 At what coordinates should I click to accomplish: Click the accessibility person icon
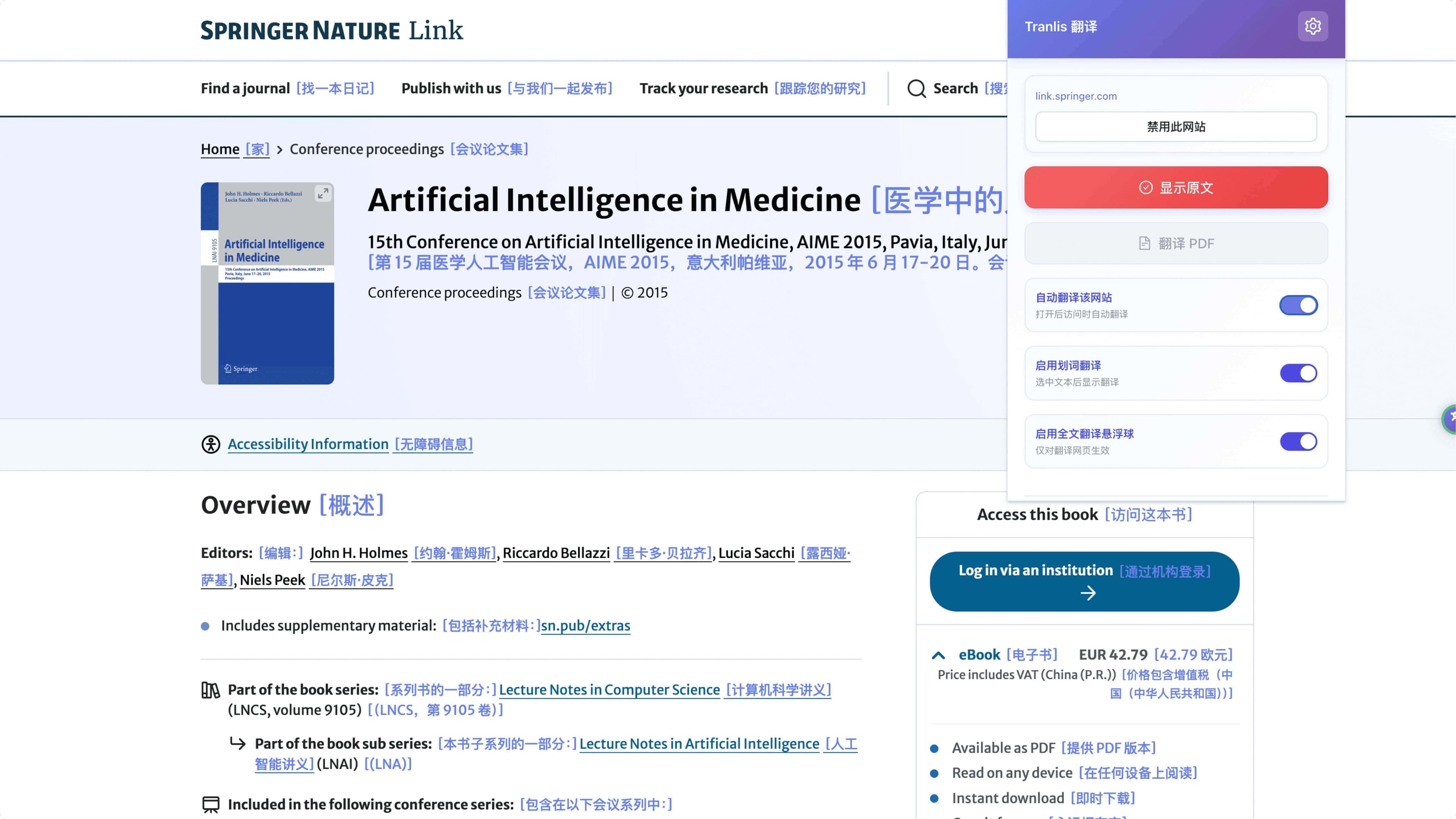(211, 444)
